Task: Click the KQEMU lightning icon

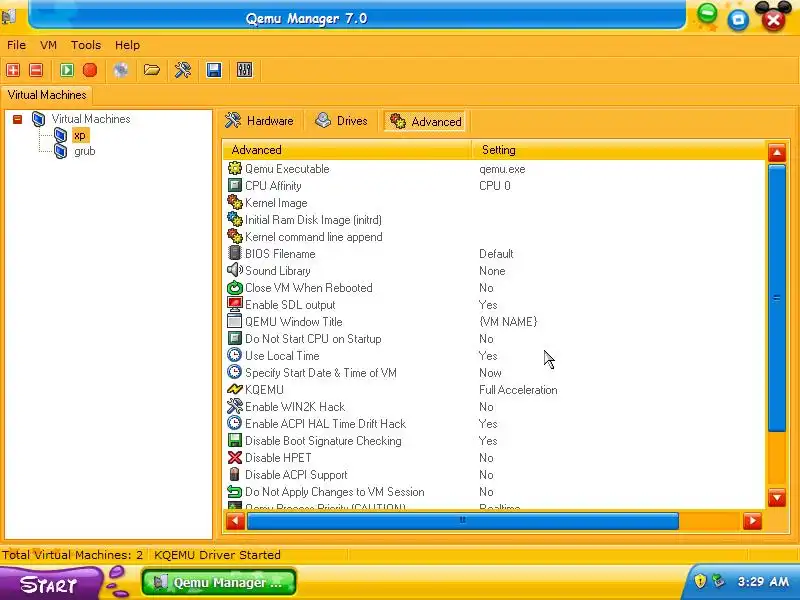Action: (235, 389)
